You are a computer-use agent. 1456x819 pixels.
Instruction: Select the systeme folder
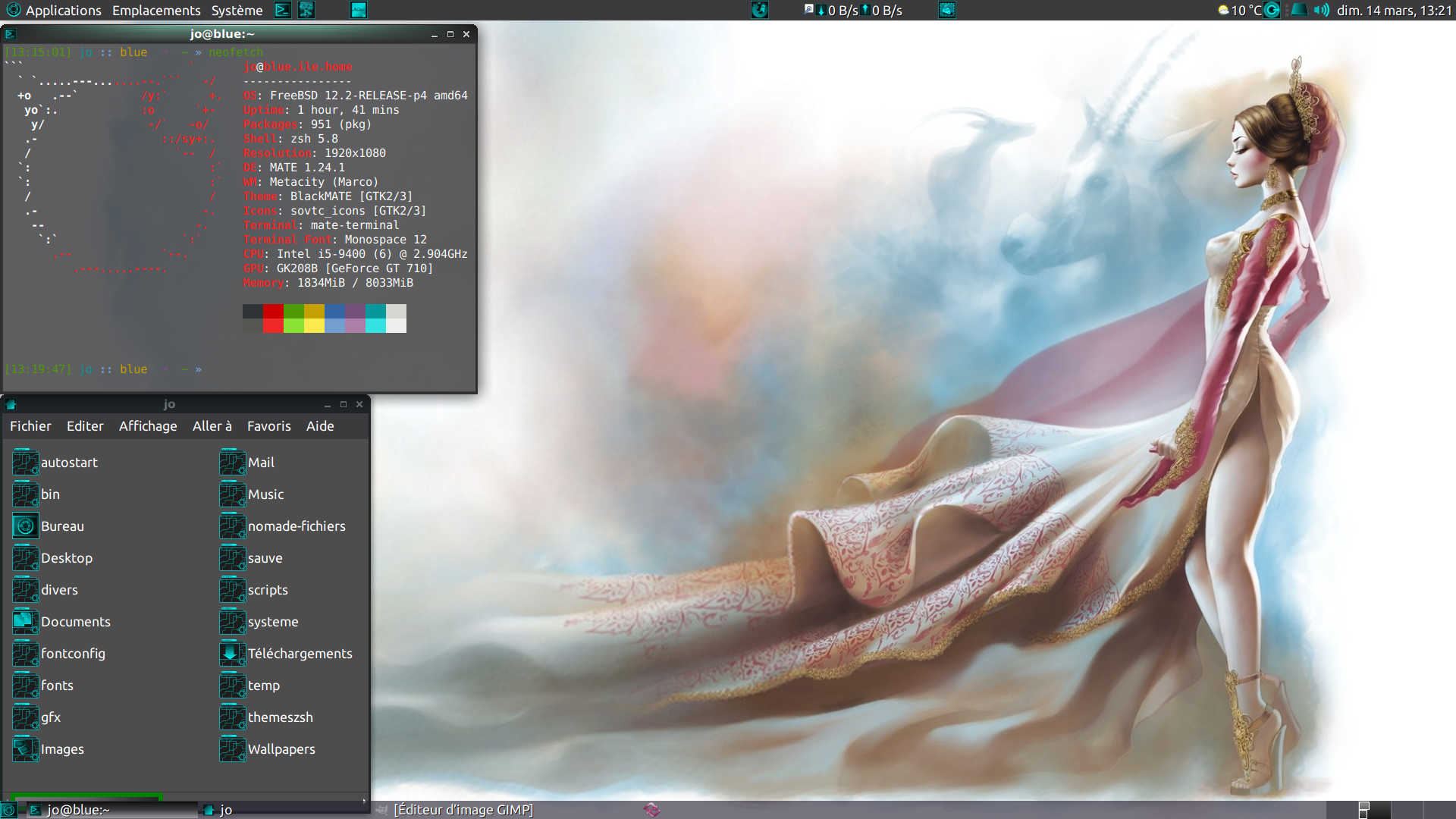click(259, 622)
